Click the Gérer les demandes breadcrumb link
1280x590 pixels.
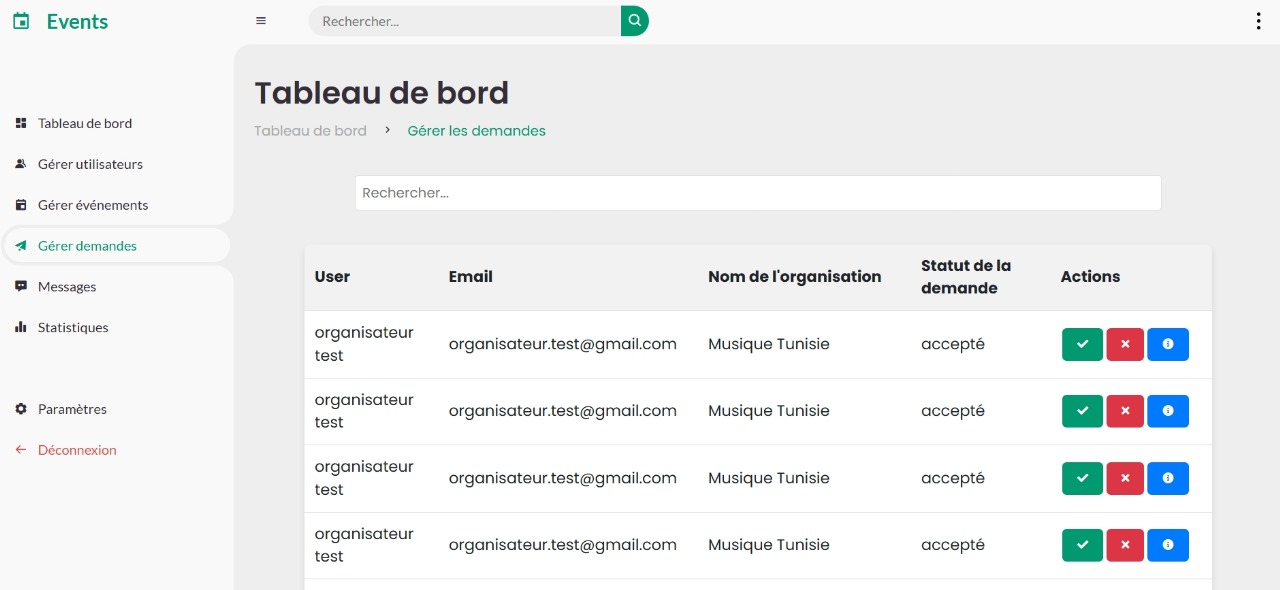(477, 131)
